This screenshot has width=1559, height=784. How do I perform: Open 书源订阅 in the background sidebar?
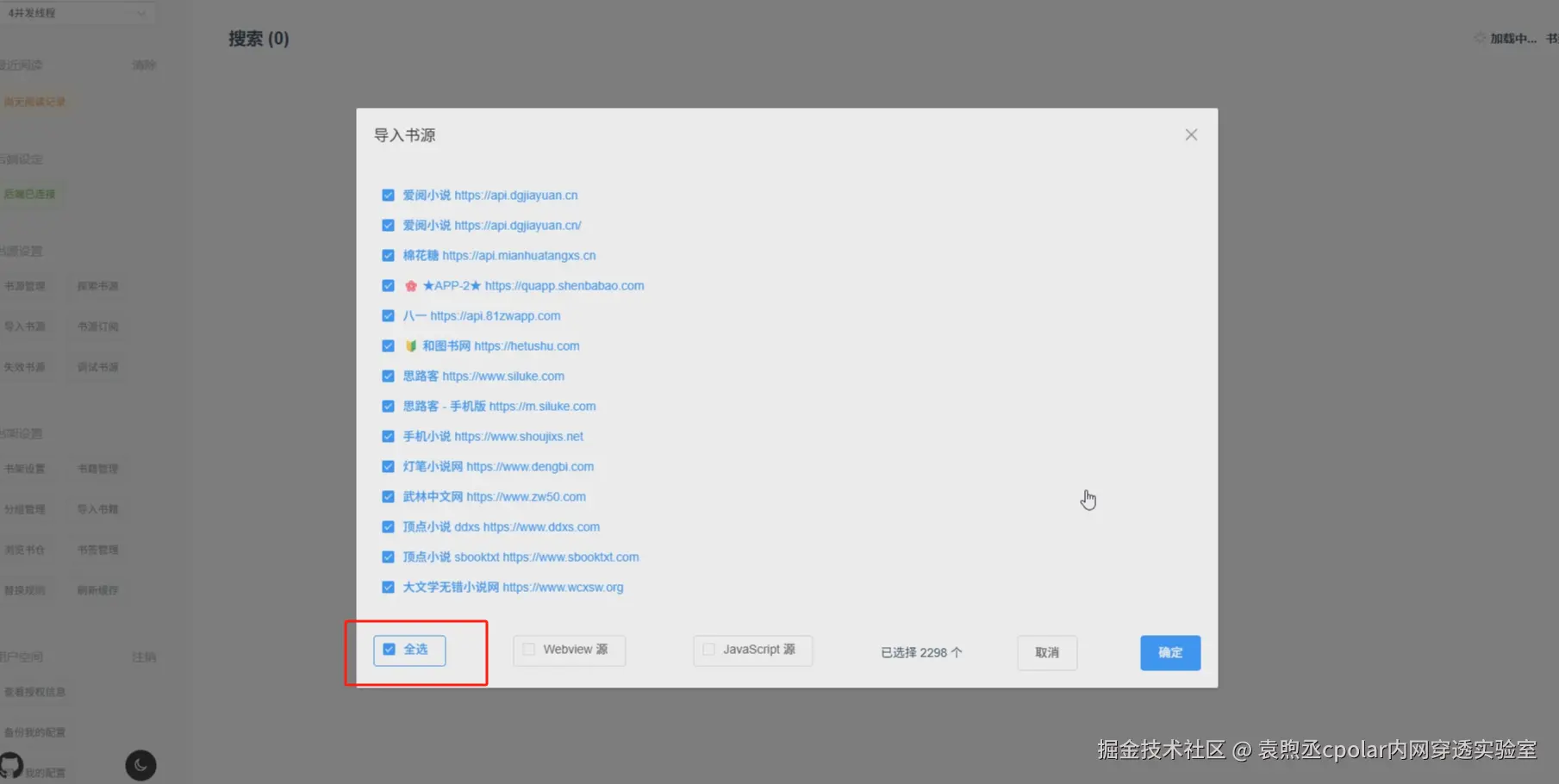(x=97, y=327)
